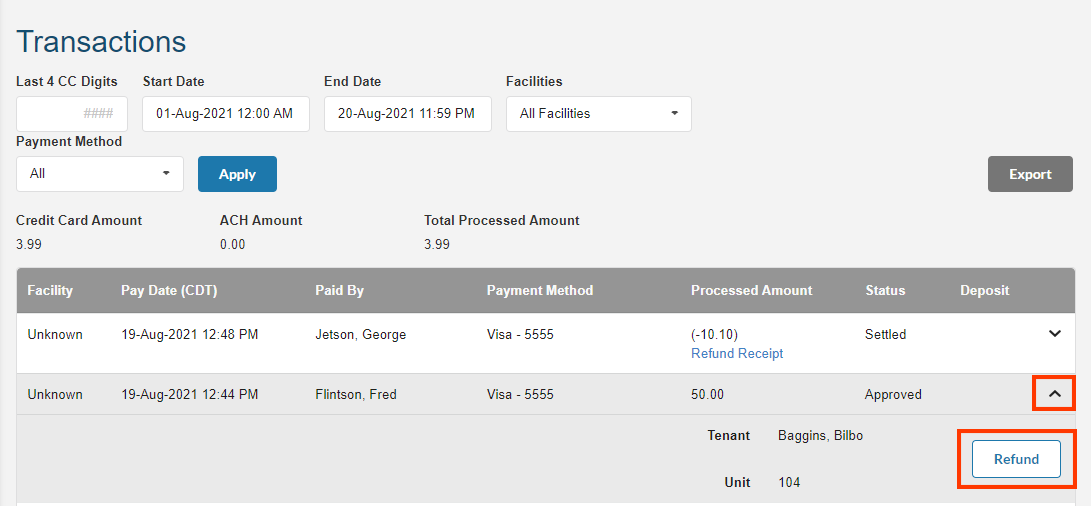This screenshot has width=1091, height=506.
Task: Sort by Processed Amount column header
Action: [751, 291]
